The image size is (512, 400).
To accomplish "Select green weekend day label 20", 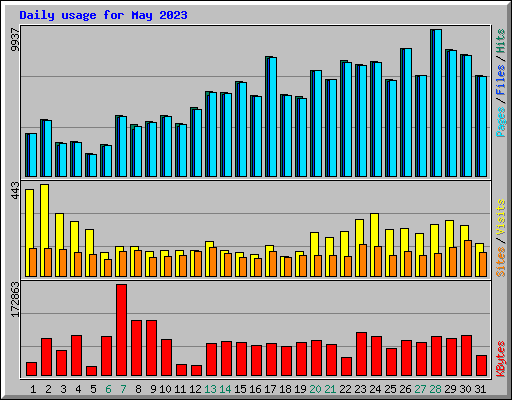I will point(315,389).
